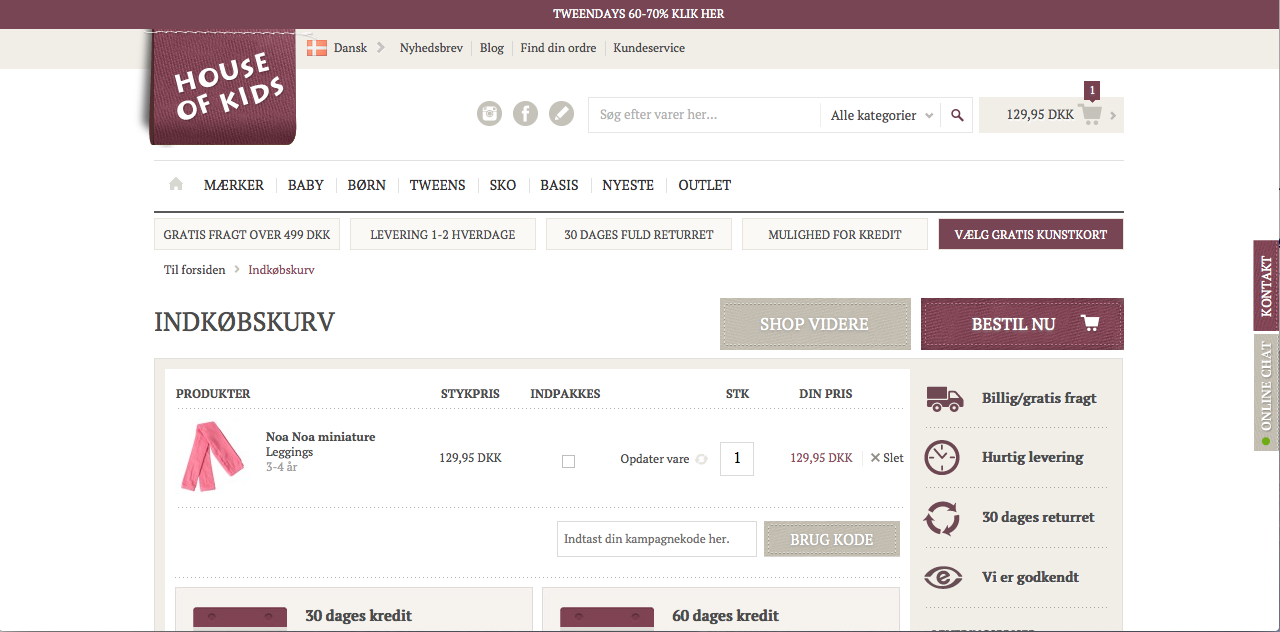Open the TWEENS menu item
This screenshot has height=632, width=1280.
(x=437, y=185)
